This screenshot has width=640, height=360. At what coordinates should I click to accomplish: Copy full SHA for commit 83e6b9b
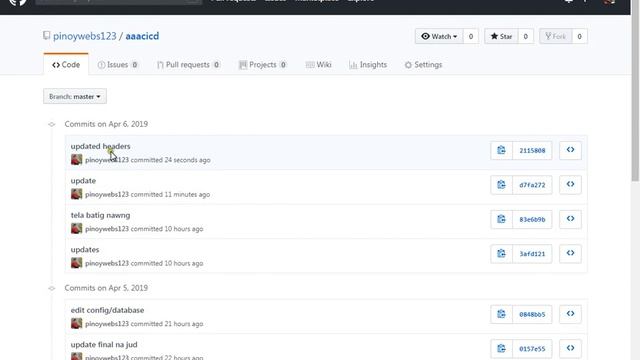(501, 219)
